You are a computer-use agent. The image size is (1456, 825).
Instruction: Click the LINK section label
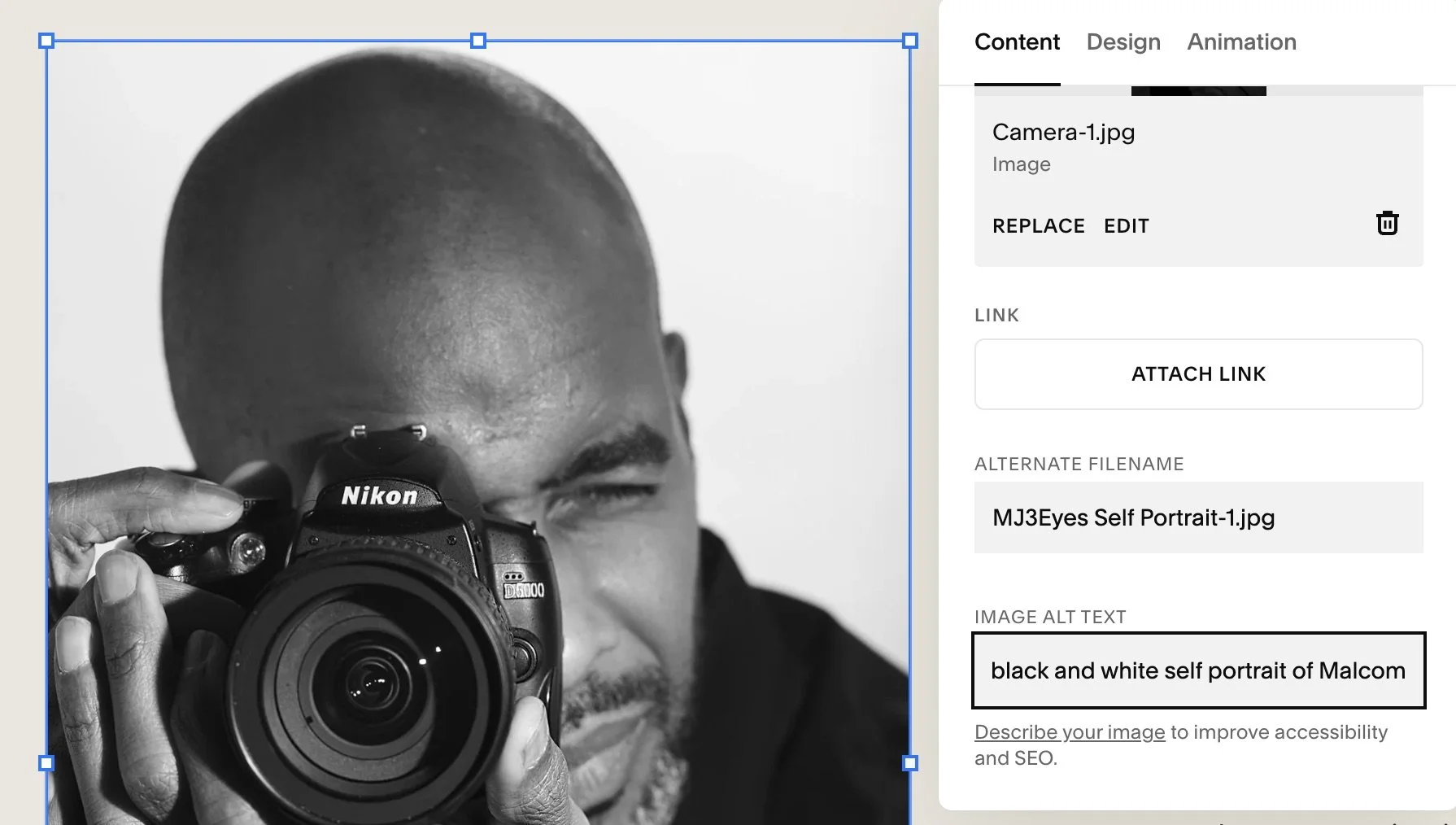[996, 315]
